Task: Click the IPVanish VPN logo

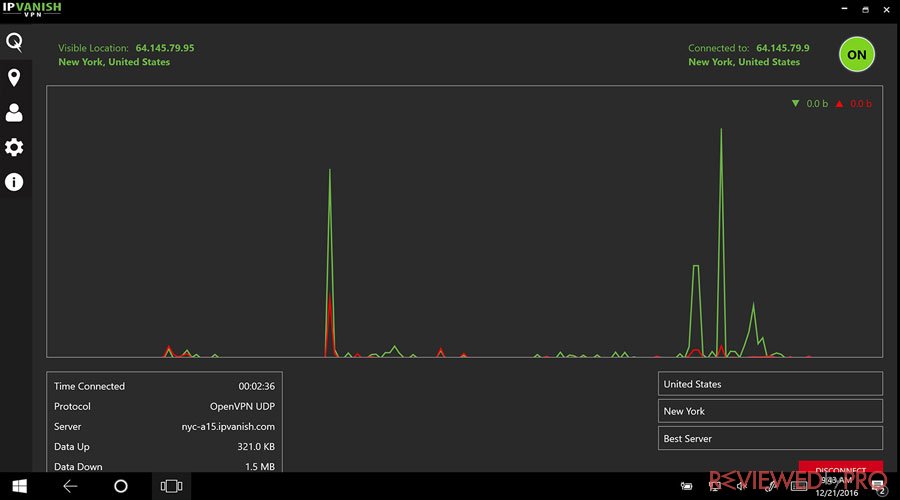Action: (x=32, y=9)
